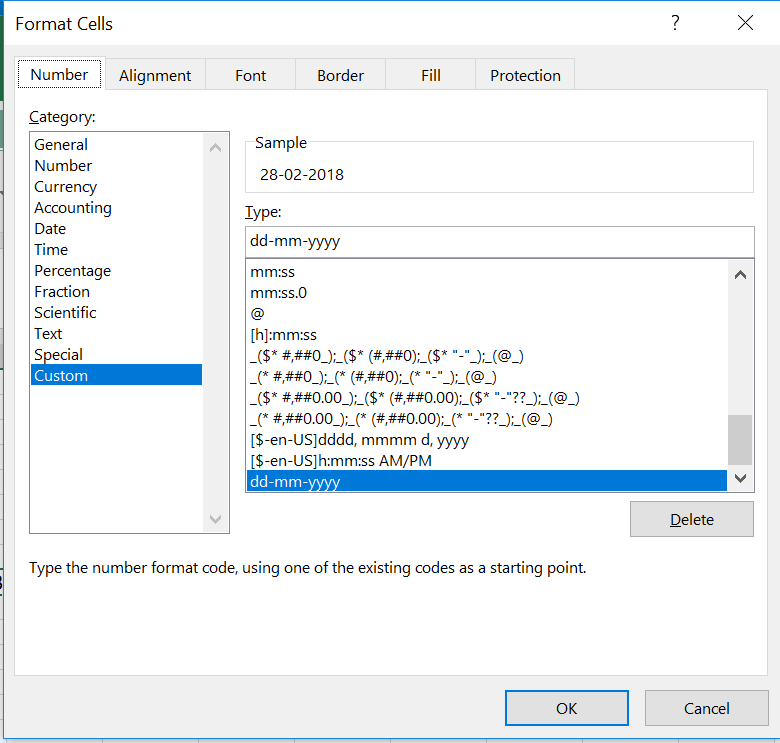This screenshot has width=780, height=743.
Task: Close the Format Cells dialog
Action: (745, 23)
